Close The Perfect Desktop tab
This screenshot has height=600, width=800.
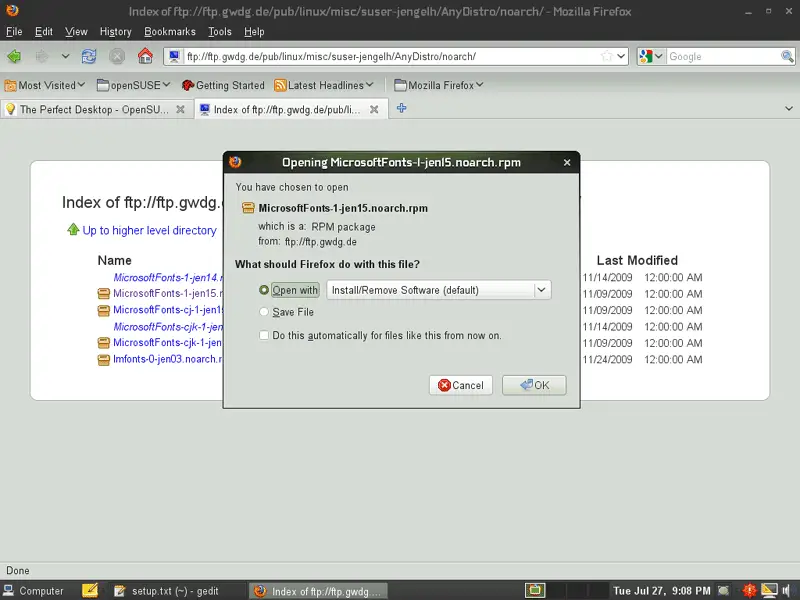[181, 109]
